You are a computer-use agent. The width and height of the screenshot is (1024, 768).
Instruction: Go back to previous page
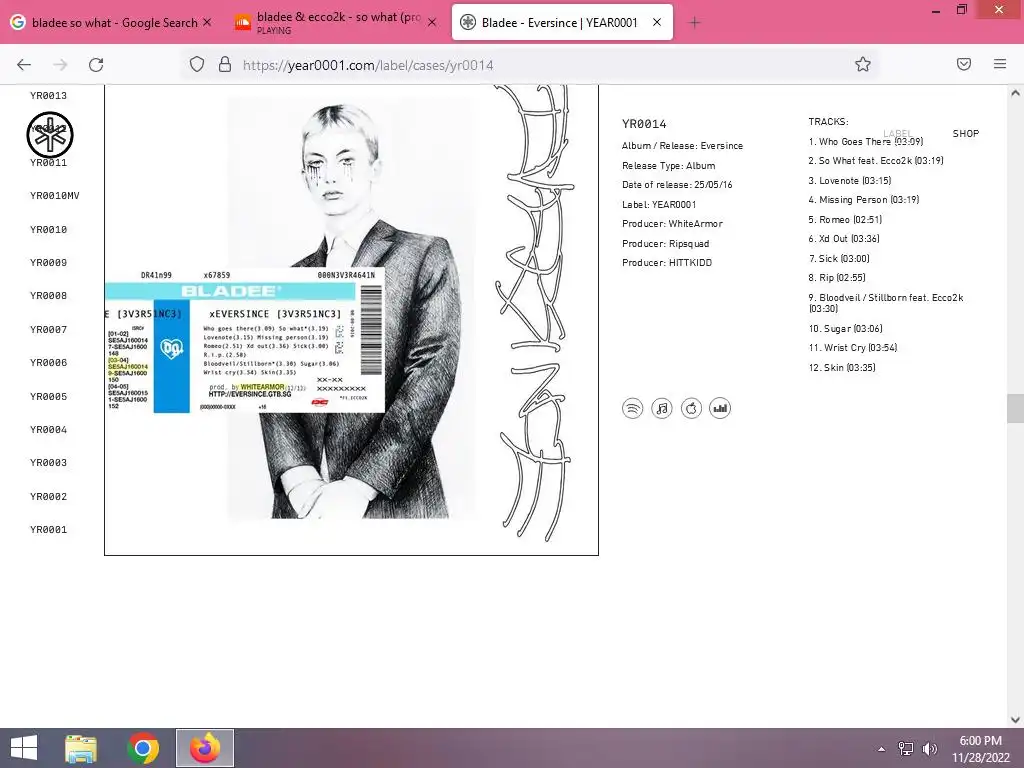coord(24,65)
